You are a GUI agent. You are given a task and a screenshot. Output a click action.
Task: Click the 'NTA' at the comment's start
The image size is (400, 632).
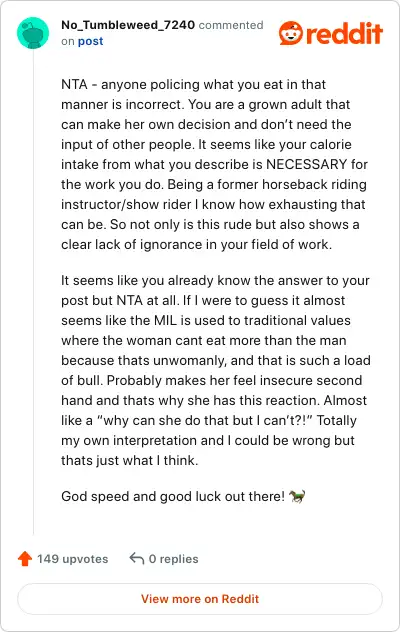point(74,85)
